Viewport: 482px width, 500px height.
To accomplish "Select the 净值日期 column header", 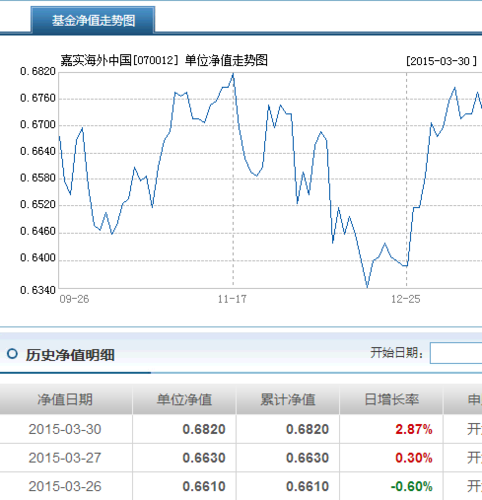I will [65, 399].
